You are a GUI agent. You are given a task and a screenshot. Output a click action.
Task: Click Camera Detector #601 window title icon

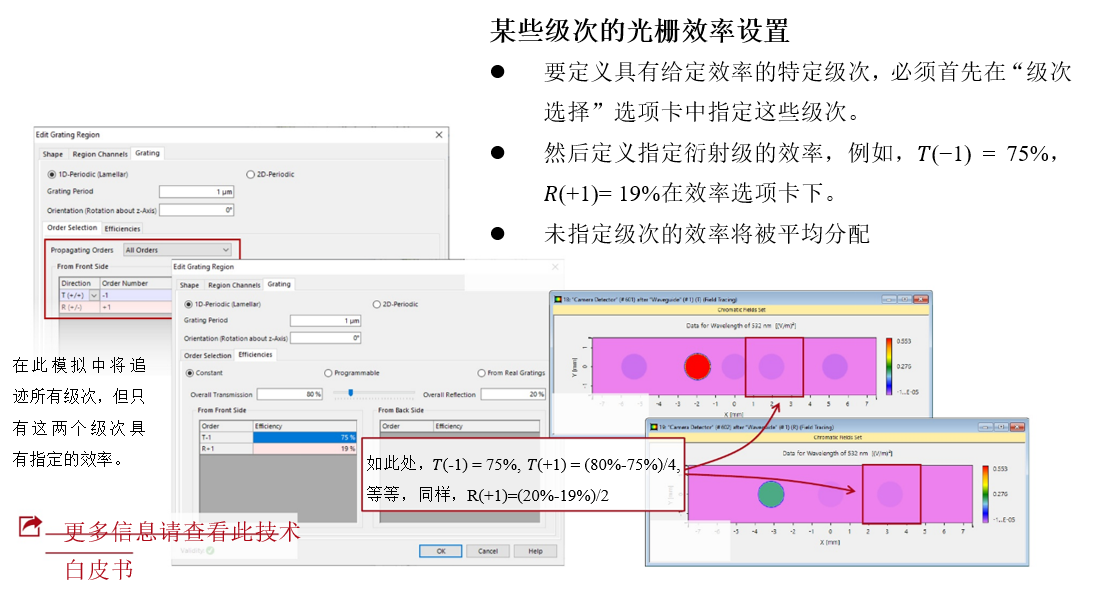click(x=558, y=299)
